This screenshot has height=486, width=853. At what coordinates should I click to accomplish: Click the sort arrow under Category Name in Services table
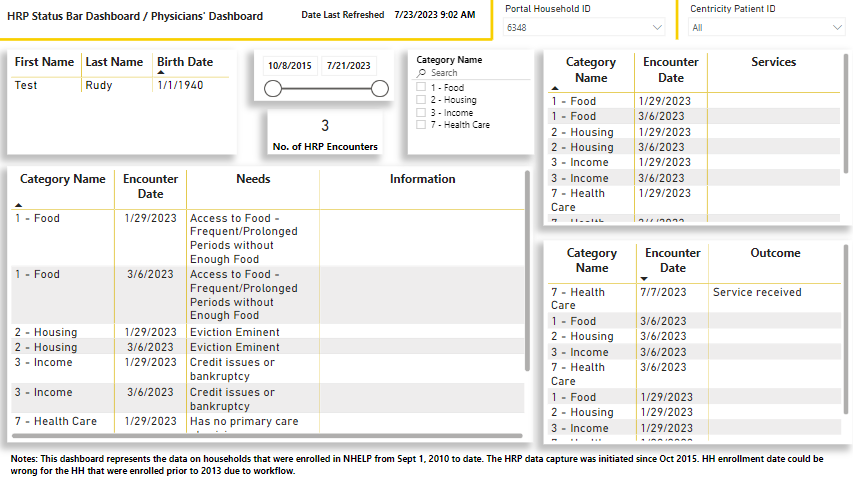click(555, 90)
